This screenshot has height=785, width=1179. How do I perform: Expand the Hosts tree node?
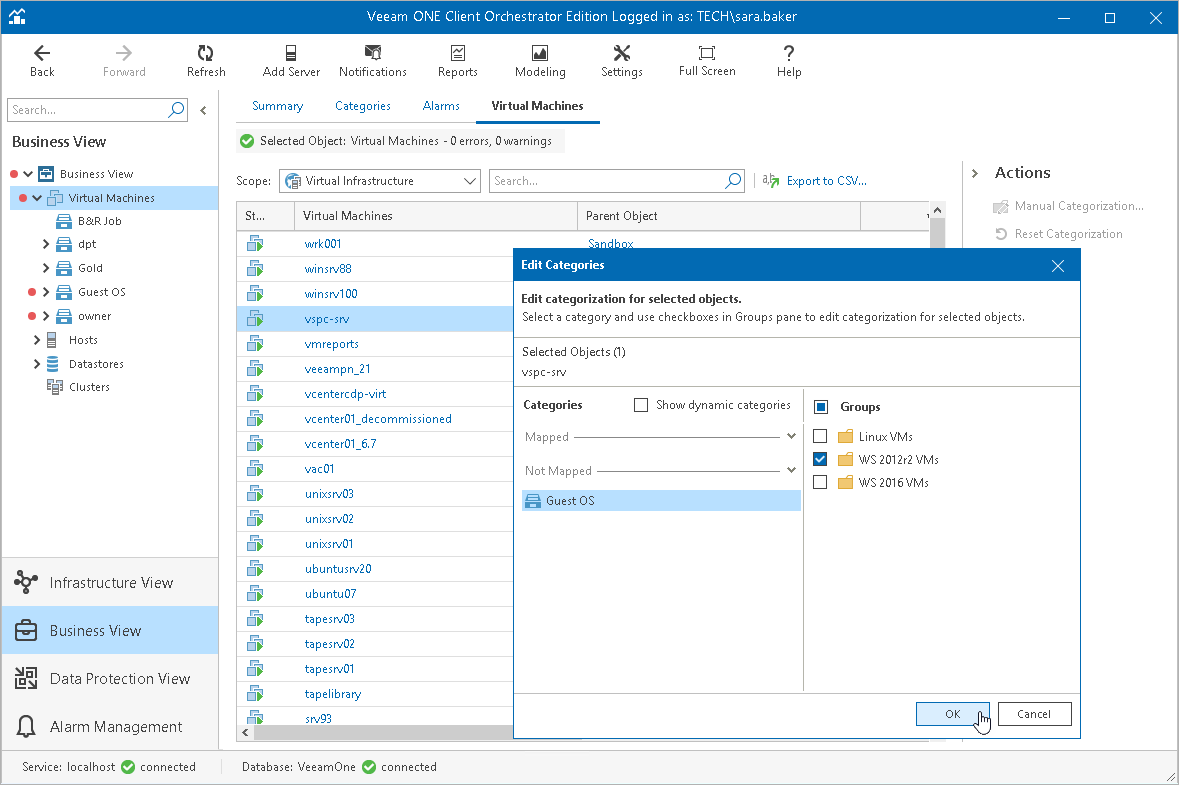[x=37, y=340]
